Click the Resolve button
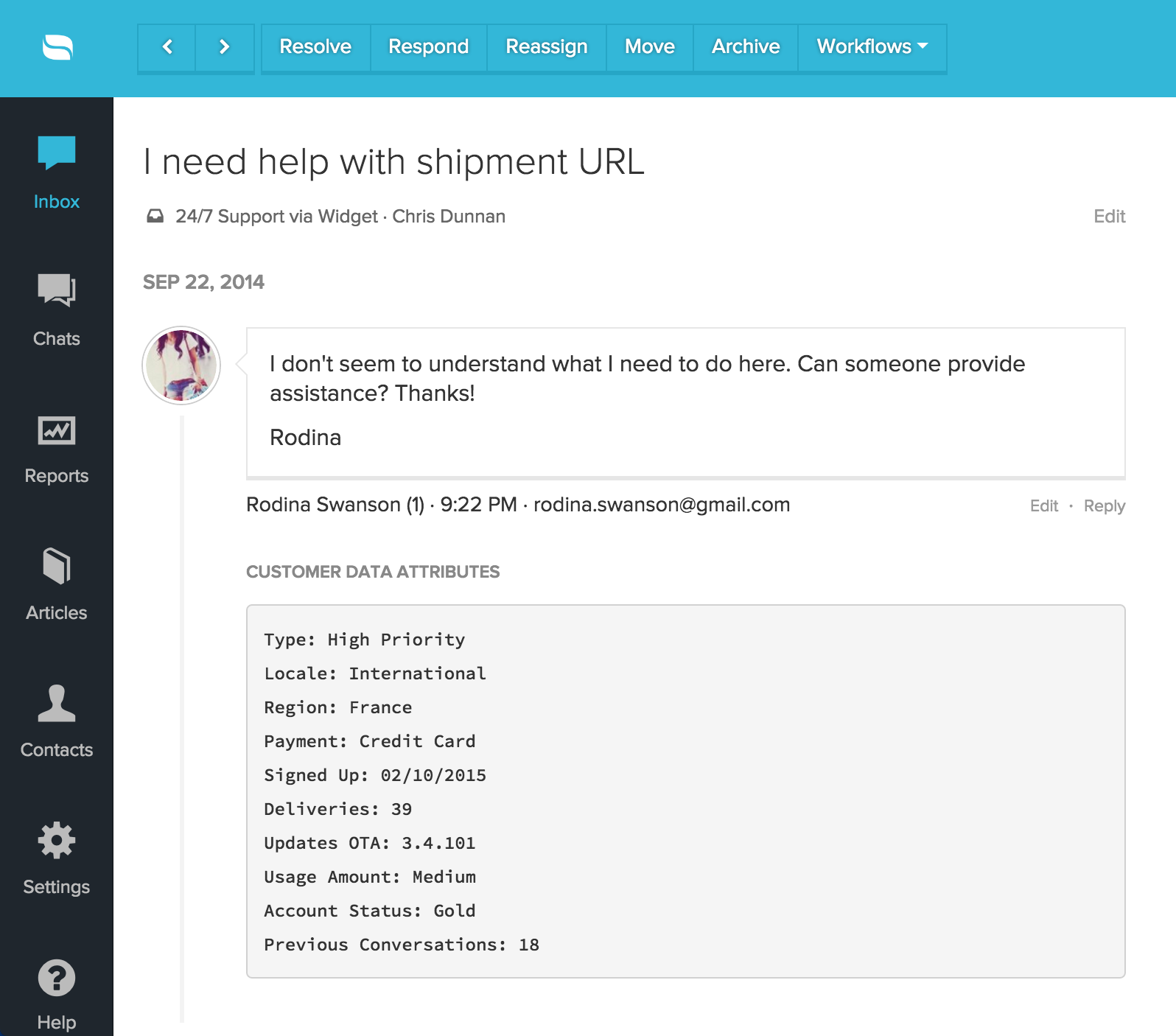The width and height of the screenshot is (1176, 1036). point(315,47)
